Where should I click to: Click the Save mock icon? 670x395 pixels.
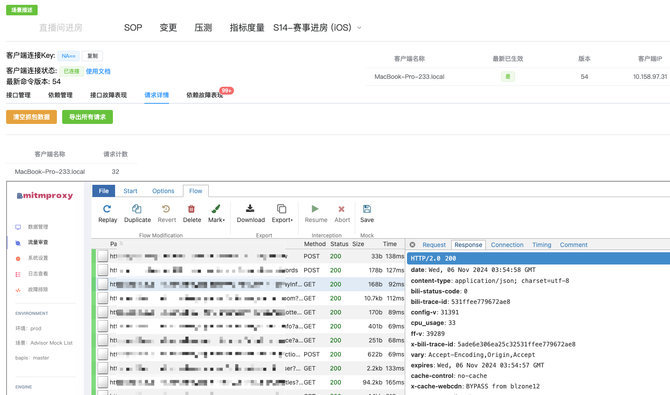(367, 209)
